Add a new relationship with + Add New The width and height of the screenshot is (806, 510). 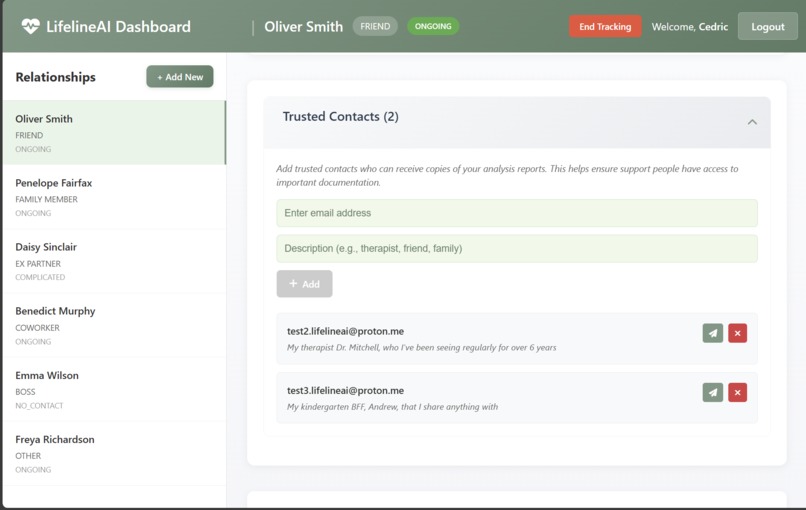click(180, 77)
